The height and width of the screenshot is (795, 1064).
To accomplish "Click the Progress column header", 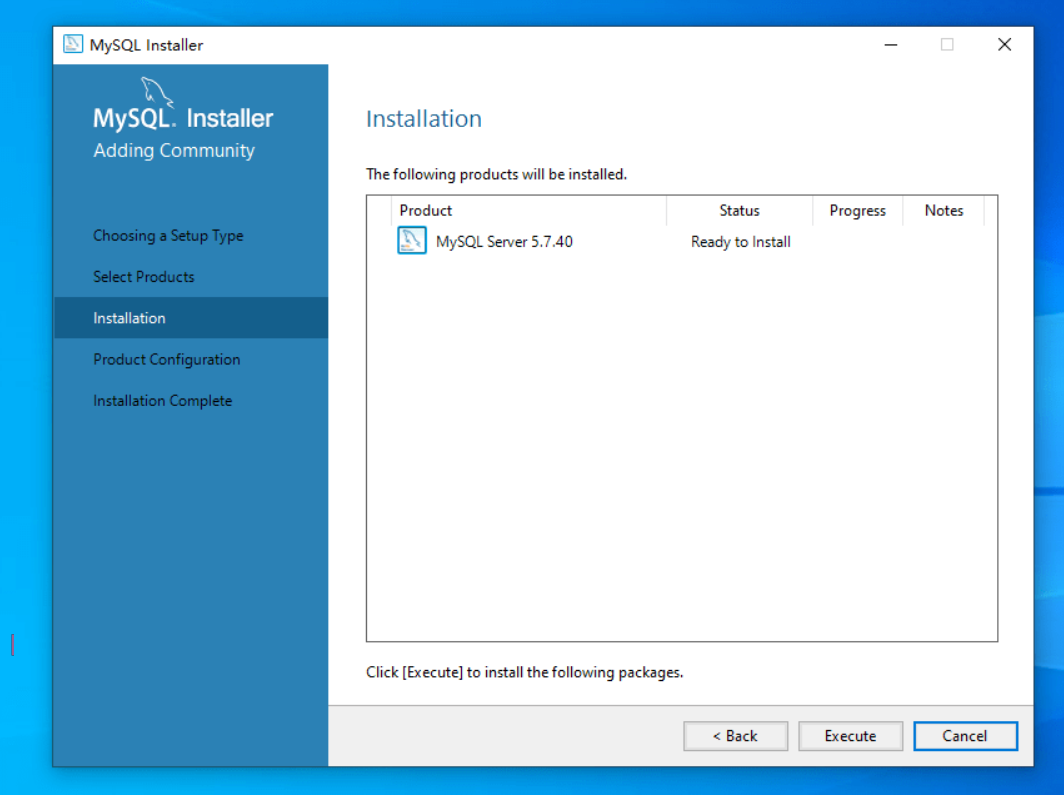I will pos(858,210).
